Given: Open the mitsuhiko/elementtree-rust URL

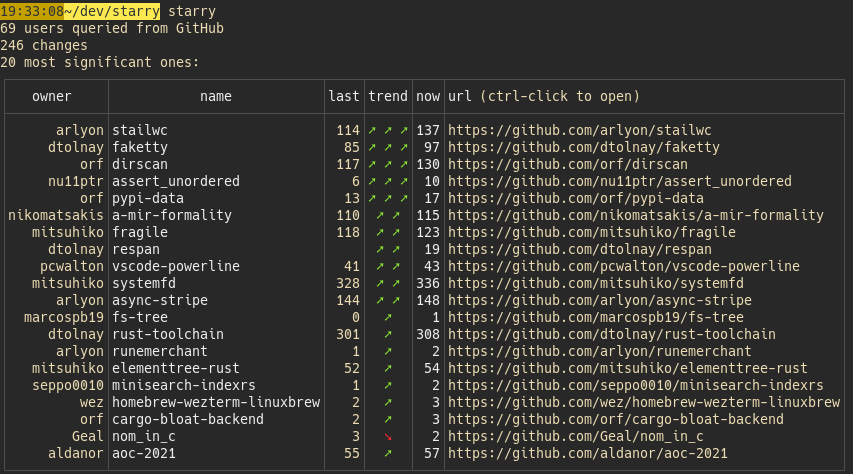Looking at the screenshot, I should [x=628, y=368].
